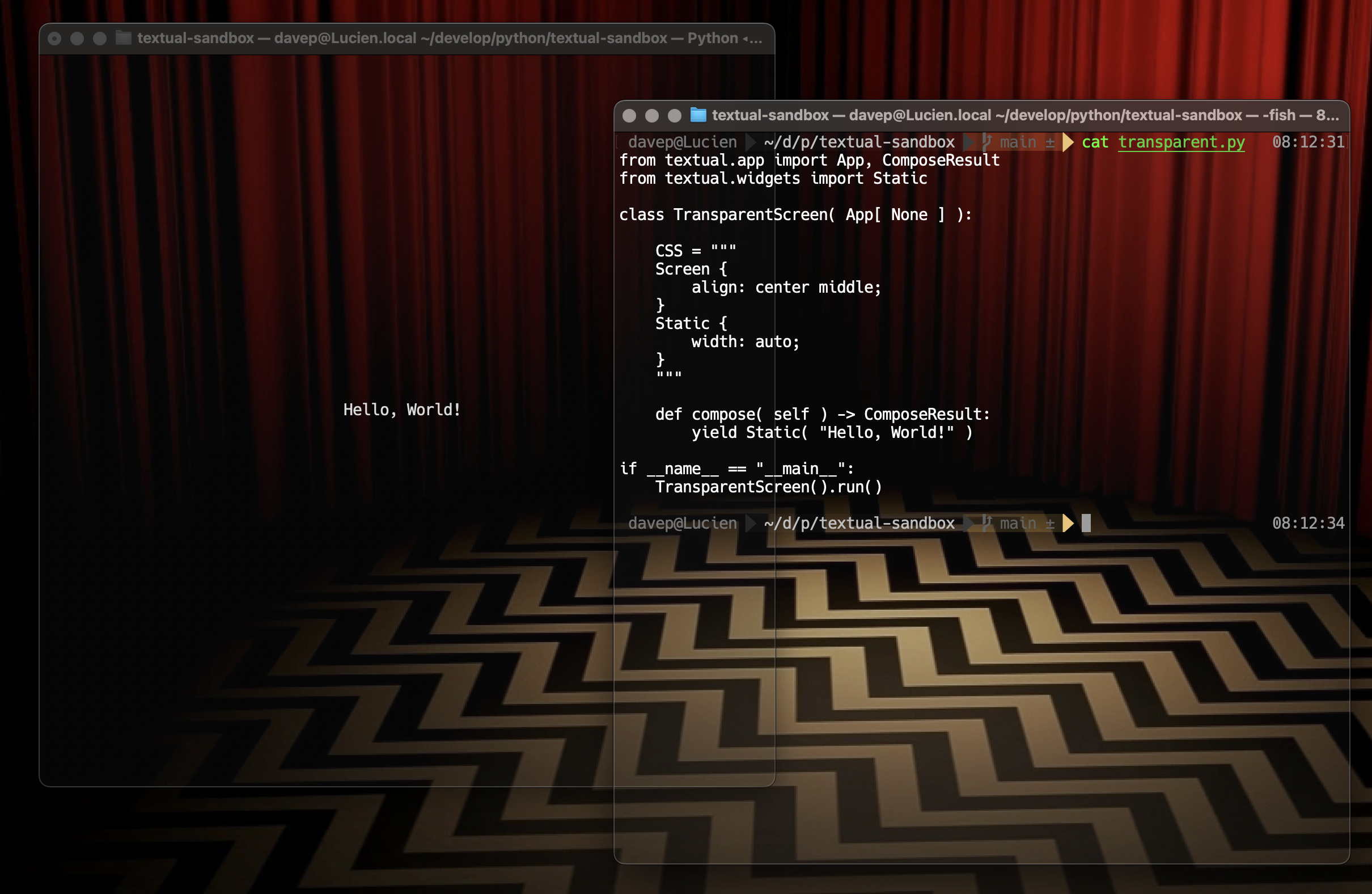Viewport: 1372px width, 894px height.
Task: Click the yellow prompt arrow before 'cat'
Action: [x=1068, y=142]
